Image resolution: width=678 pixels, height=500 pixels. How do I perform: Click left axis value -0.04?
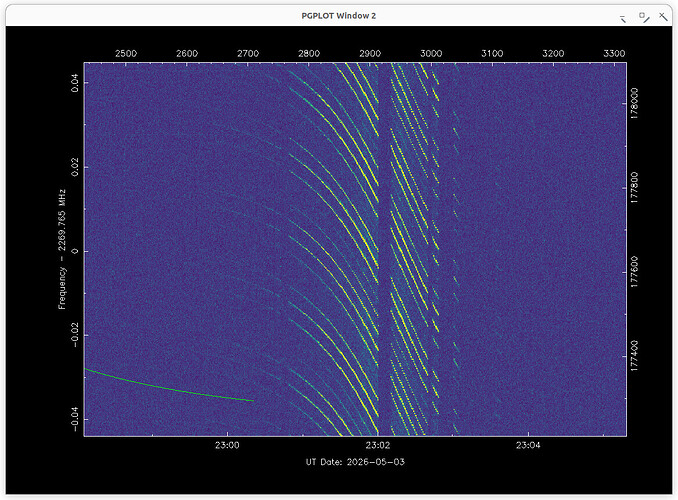click(75, 419)
